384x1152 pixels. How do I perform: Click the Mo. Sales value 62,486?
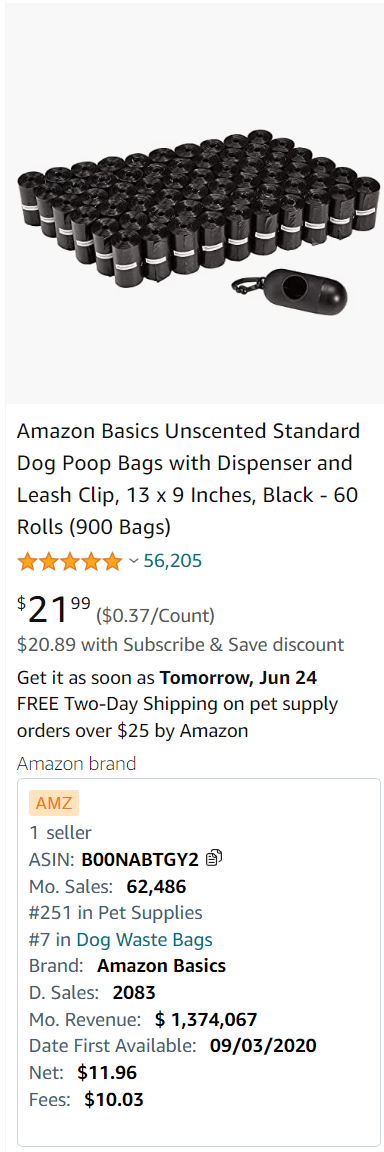pyautogui.click(x=156, y=887)
